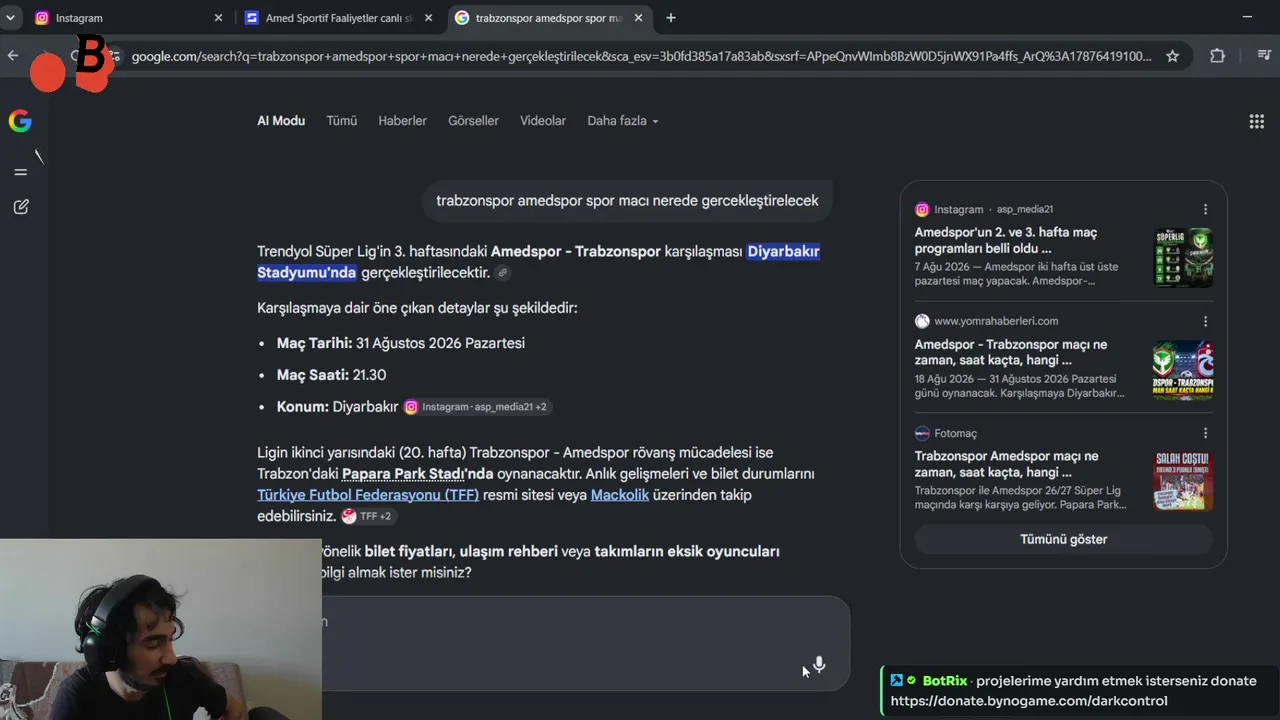
Task: Open the Mackolik link
Action: point(620,495)
